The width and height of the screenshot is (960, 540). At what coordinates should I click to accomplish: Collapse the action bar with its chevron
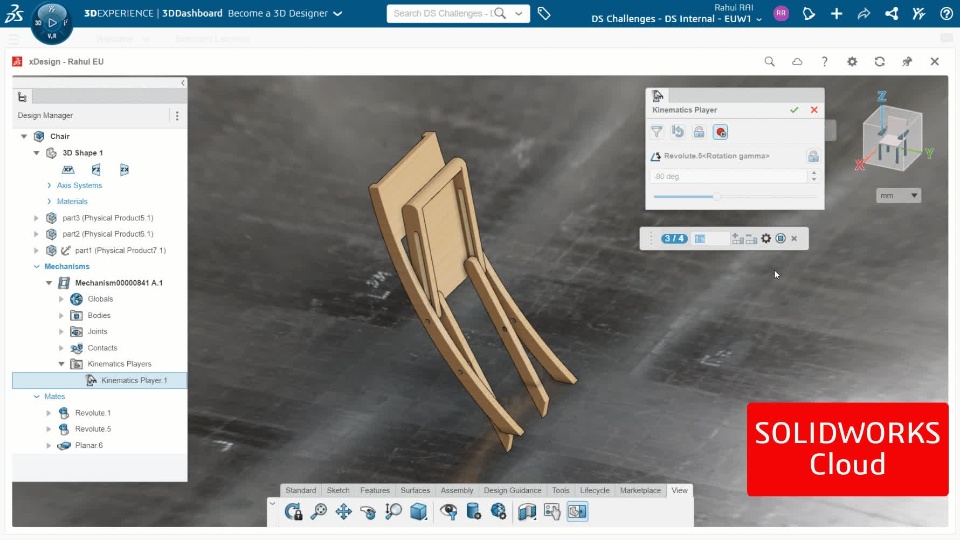272,504
